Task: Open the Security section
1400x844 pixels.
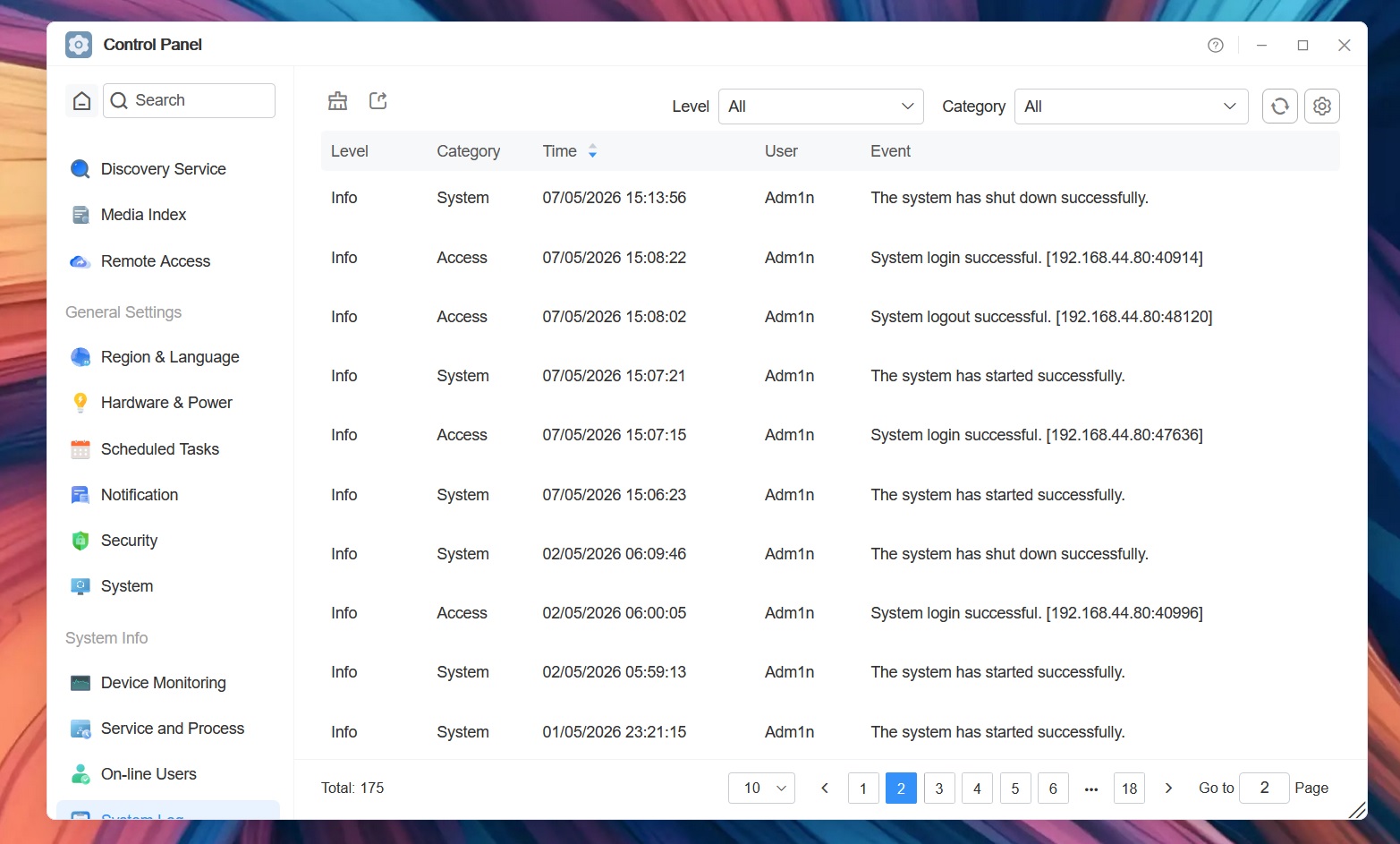Action: 129,541
